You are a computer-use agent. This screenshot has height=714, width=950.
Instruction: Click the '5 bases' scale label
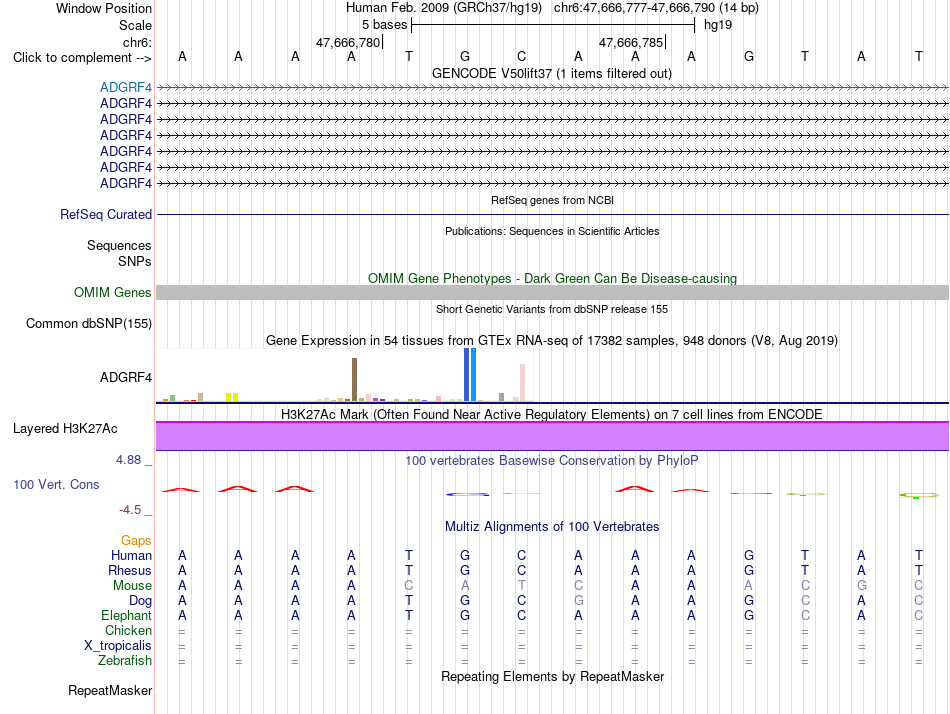pos(385,25)
